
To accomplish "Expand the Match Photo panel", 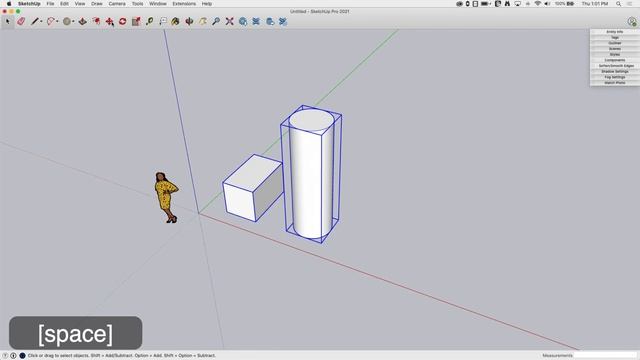I will pos(614,83).
